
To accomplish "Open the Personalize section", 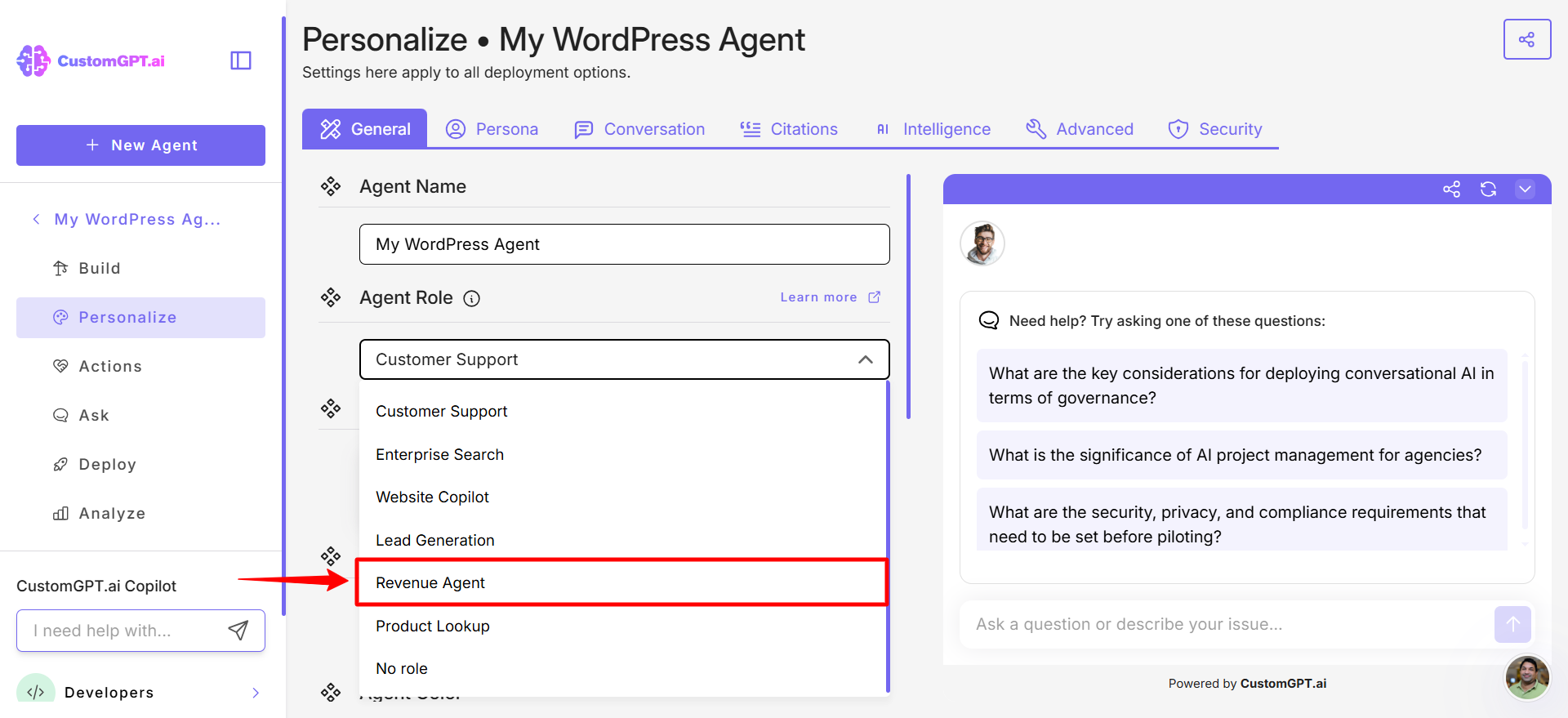I will pos(140,318).
